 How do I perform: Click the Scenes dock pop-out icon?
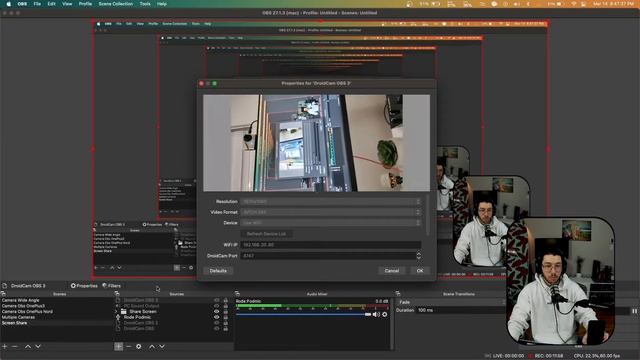(x=3, y=293)
